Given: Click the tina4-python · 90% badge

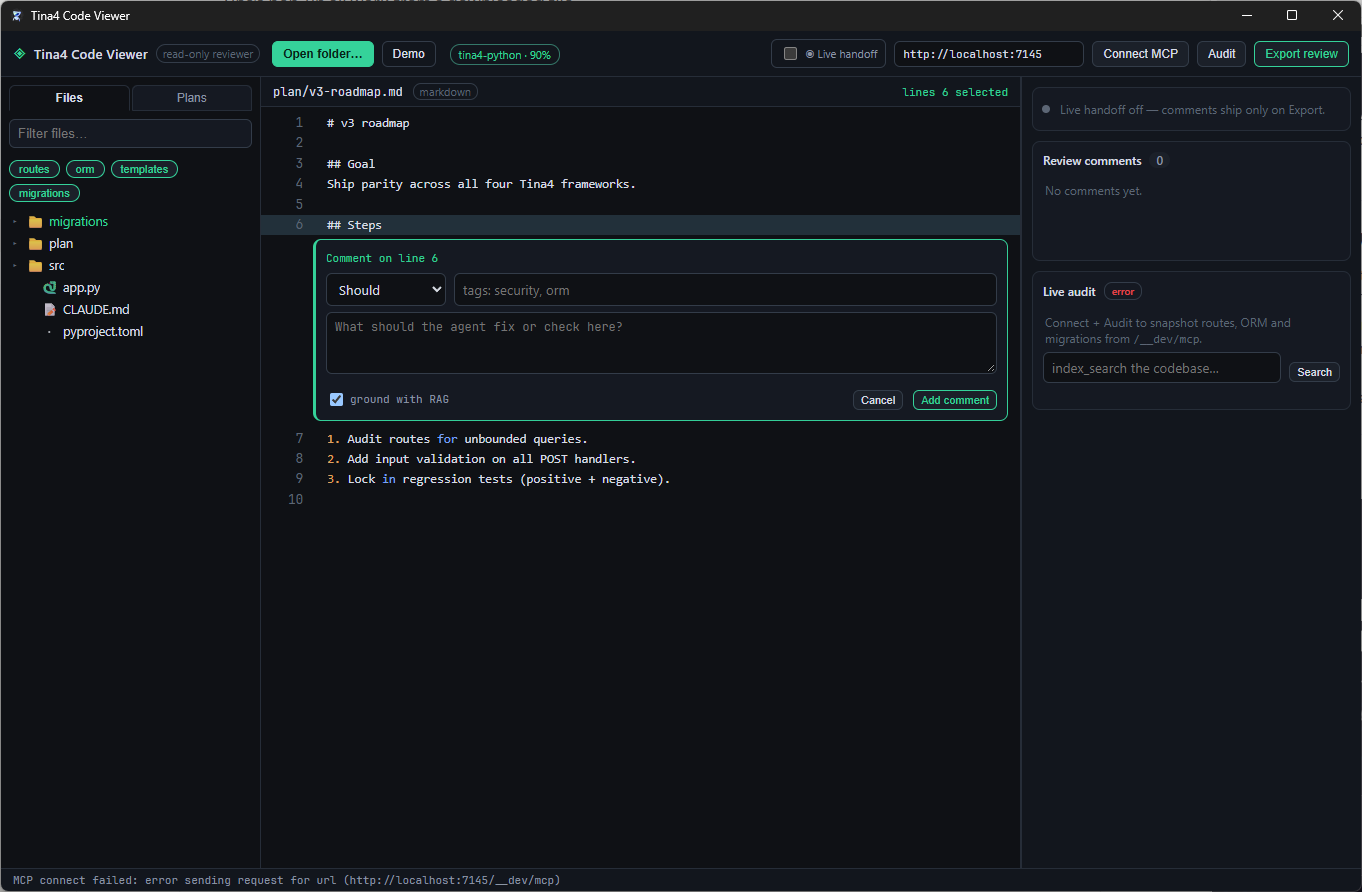Looking at the screenshot, I should pos(505,55).
